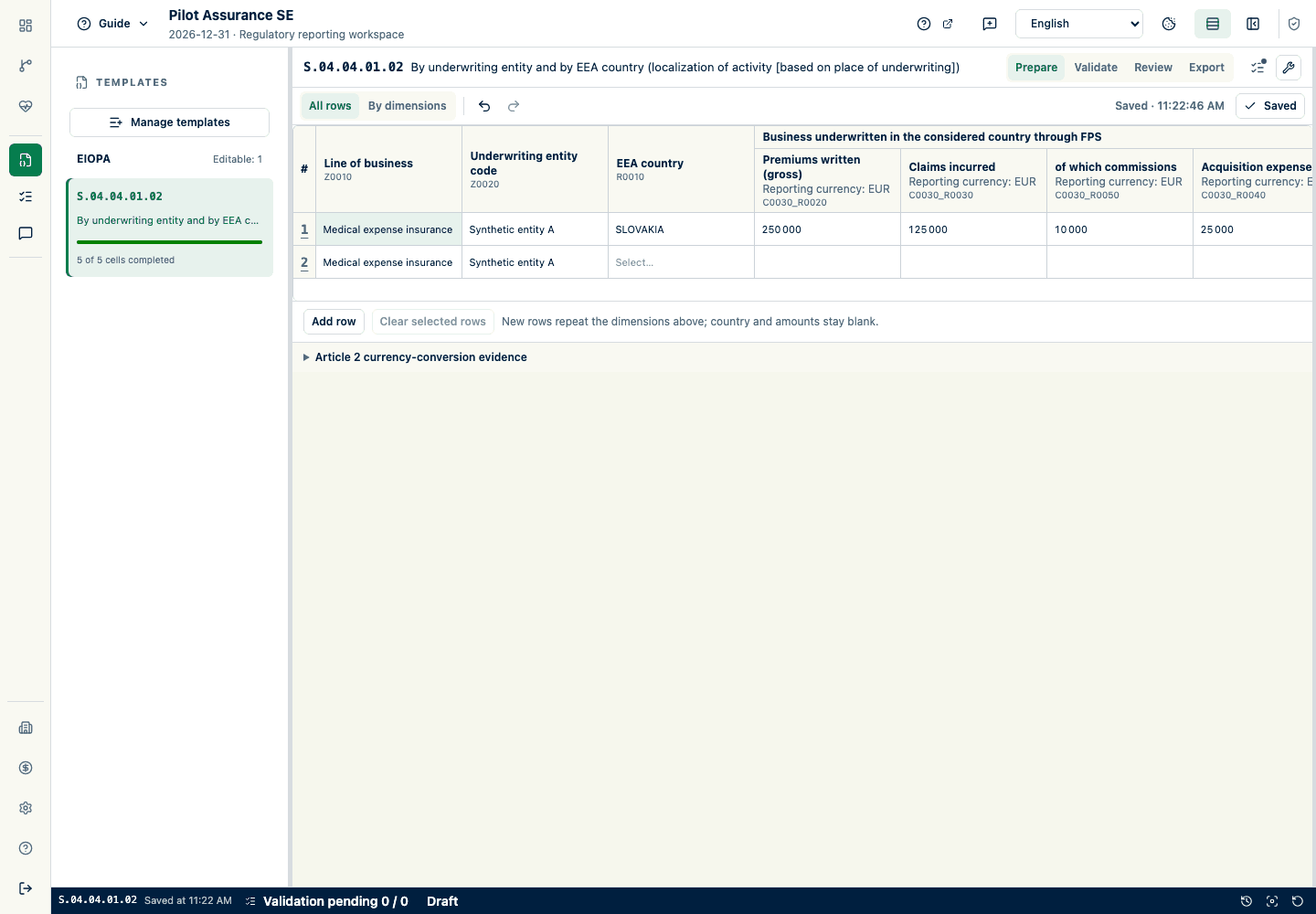Expand Article 2 currency-conversion evidence
This screenshot has height=914, width=1316.
pyautogui.click(x=416, y=357)
